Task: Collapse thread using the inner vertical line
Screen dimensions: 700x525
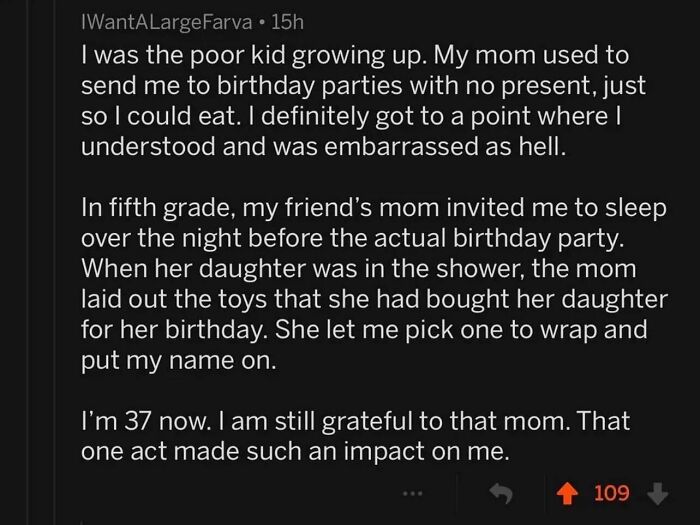Action: [x=54, y=262]
